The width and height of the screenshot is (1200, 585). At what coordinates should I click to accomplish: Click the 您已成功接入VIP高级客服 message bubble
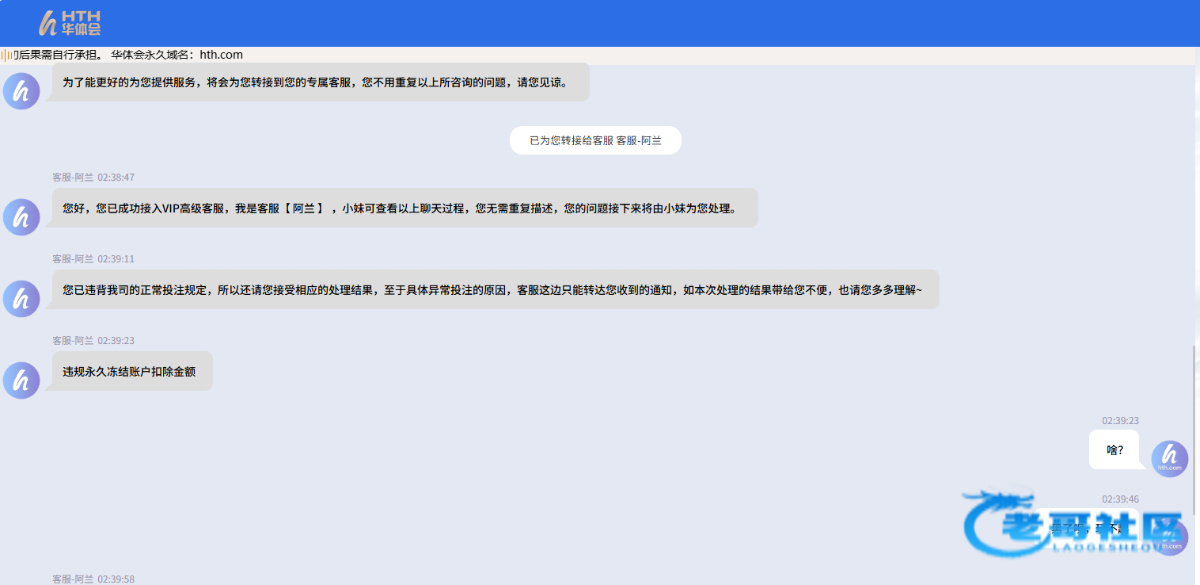[x=404, y=208]
